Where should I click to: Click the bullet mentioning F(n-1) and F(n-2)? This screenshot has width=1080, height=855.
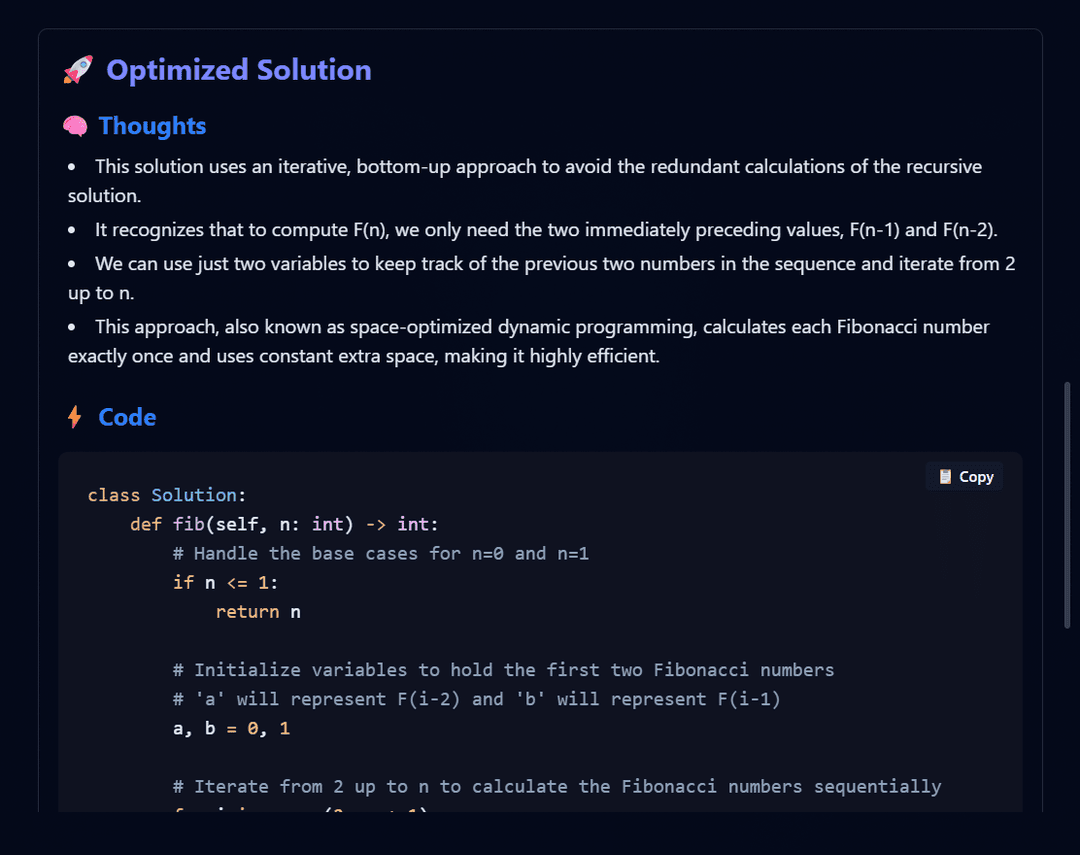point(532,229)
